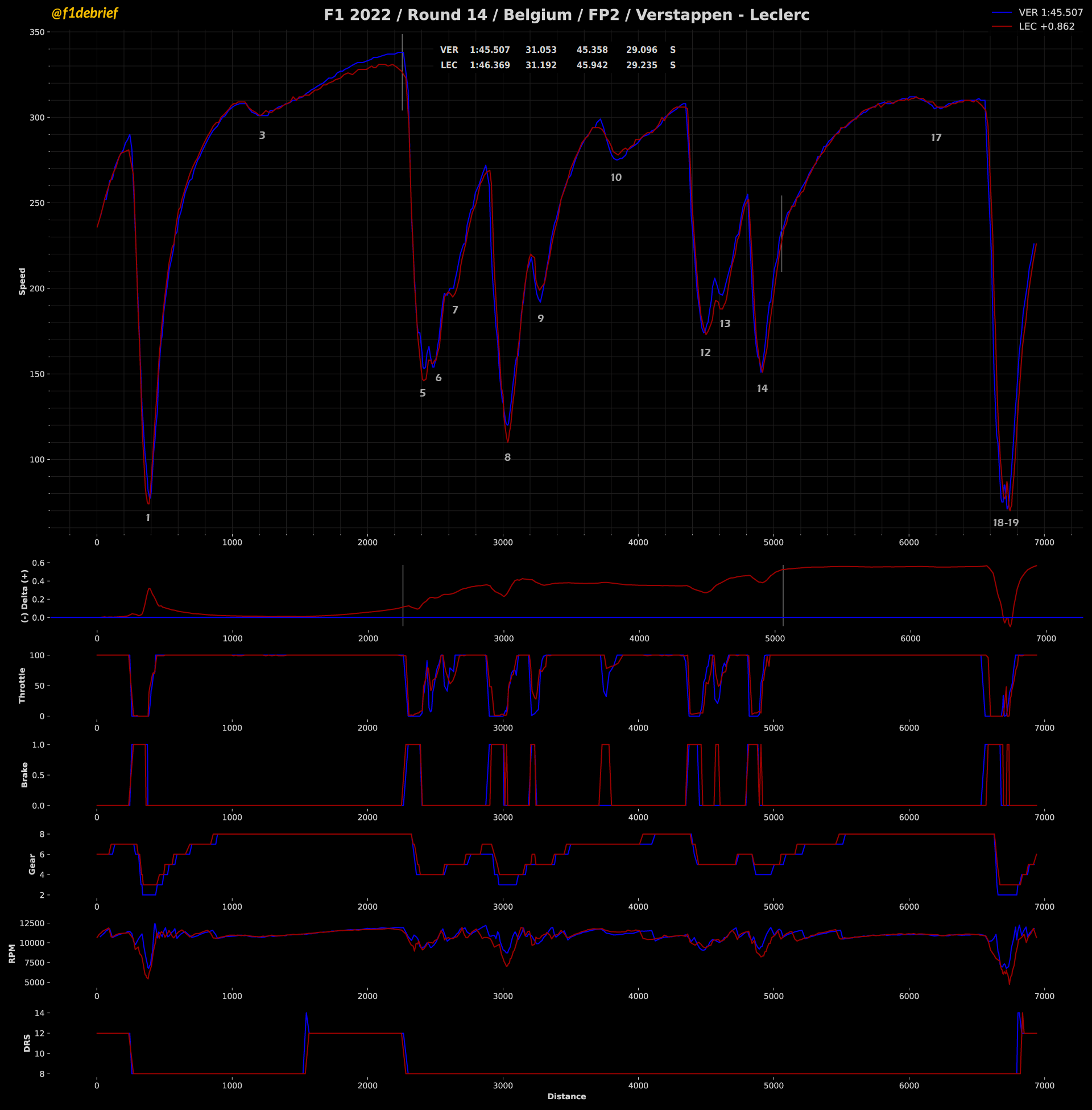Click LEC sector two time 45.942
Screen dimensions: 1092x1110
point(592,65)
